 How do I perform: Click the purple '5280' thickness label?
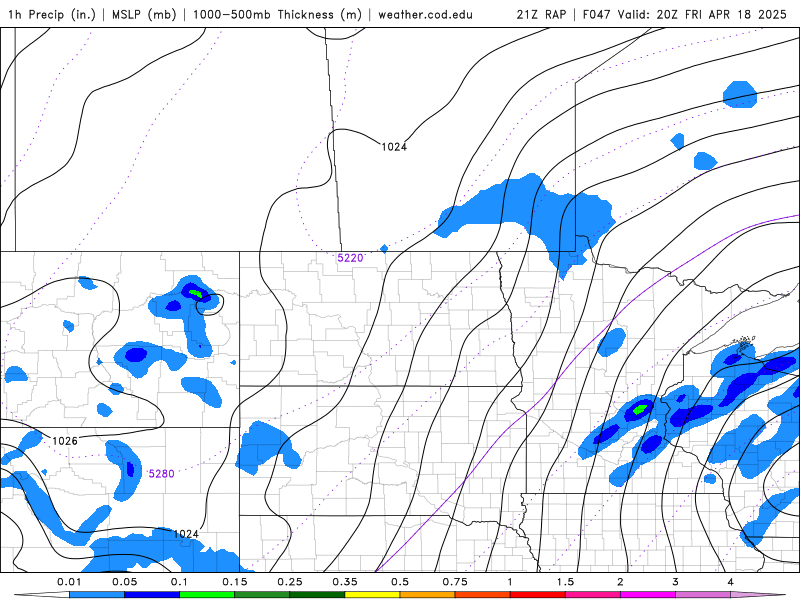(x=161, y=474)
